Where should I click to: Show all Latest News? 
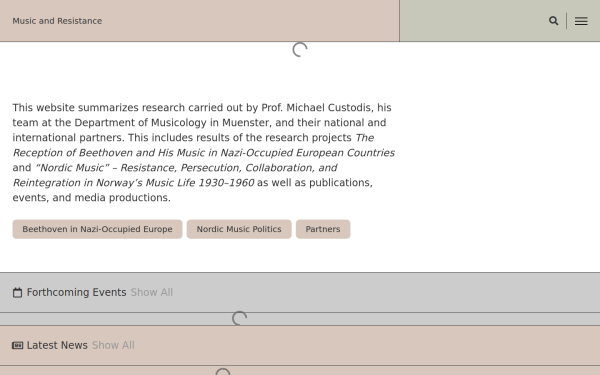point(113,345)
